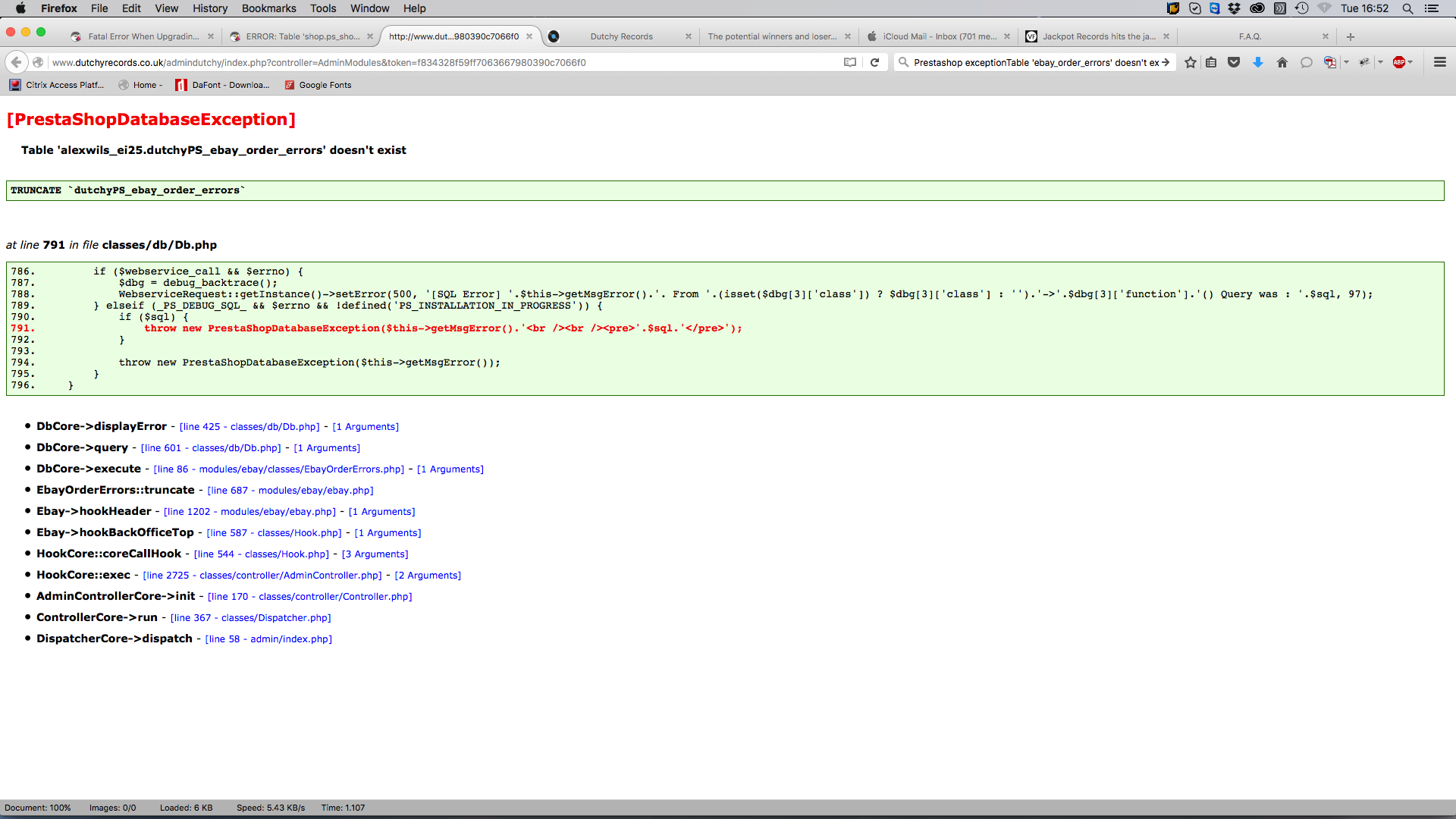Open line 687 modules/ebay/ebay.php link
The image size is (1456, 819).
click(x=290, y=491)
